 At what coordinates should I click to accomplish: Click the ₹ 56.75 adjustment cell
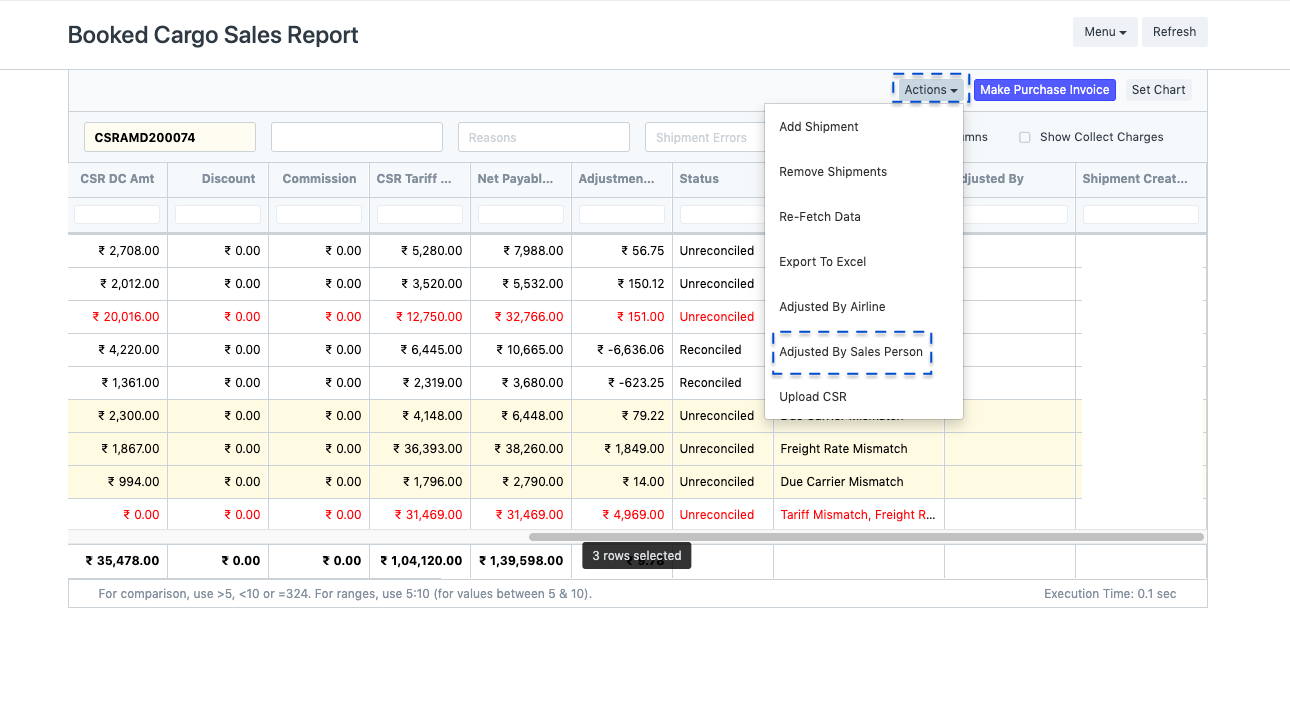pyautogui.click(x=622, y=251)
